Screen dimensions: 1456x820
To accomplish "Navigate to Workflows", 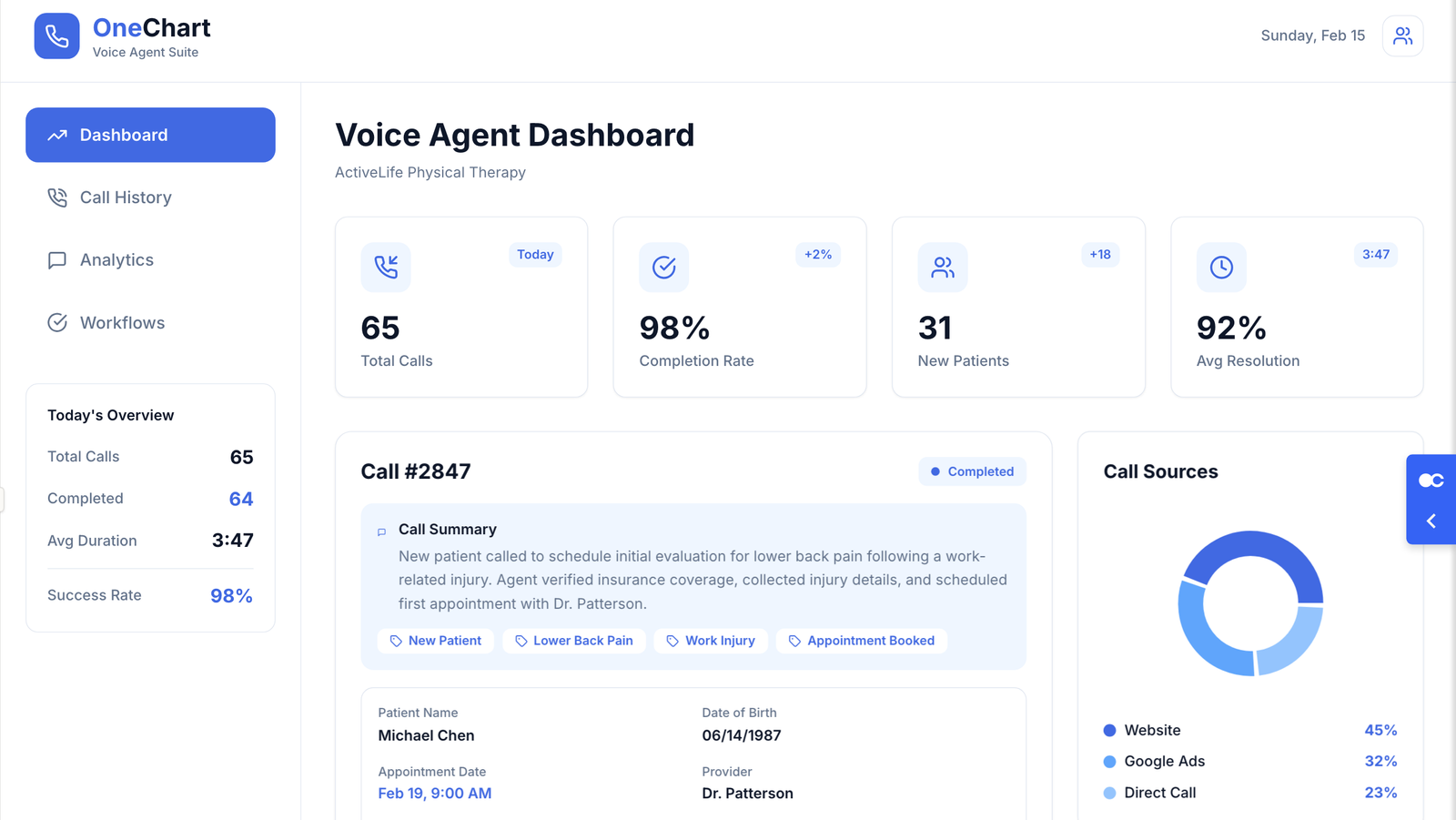I will pyautogui.click(x=122, y=323).
